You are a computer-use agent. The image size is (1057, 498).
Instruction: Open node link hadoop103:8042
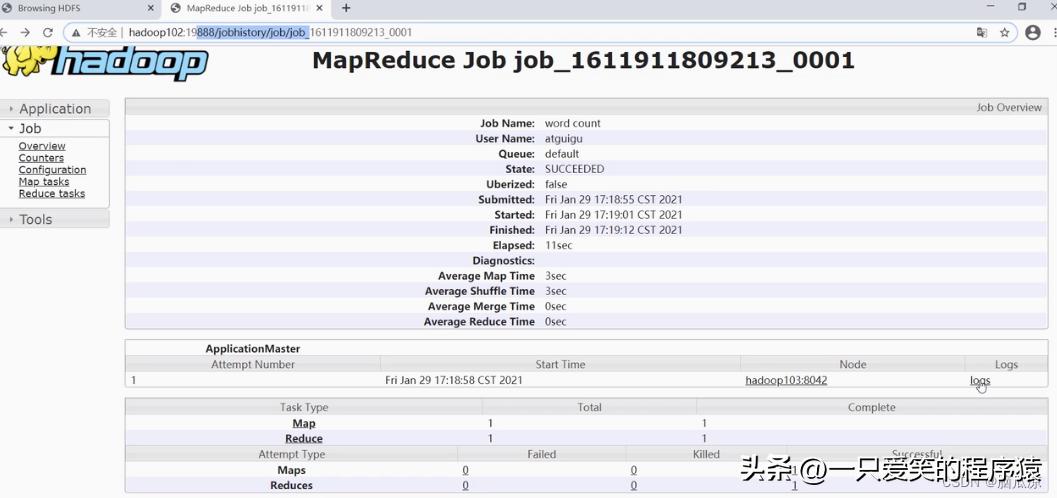pos(786,380)
